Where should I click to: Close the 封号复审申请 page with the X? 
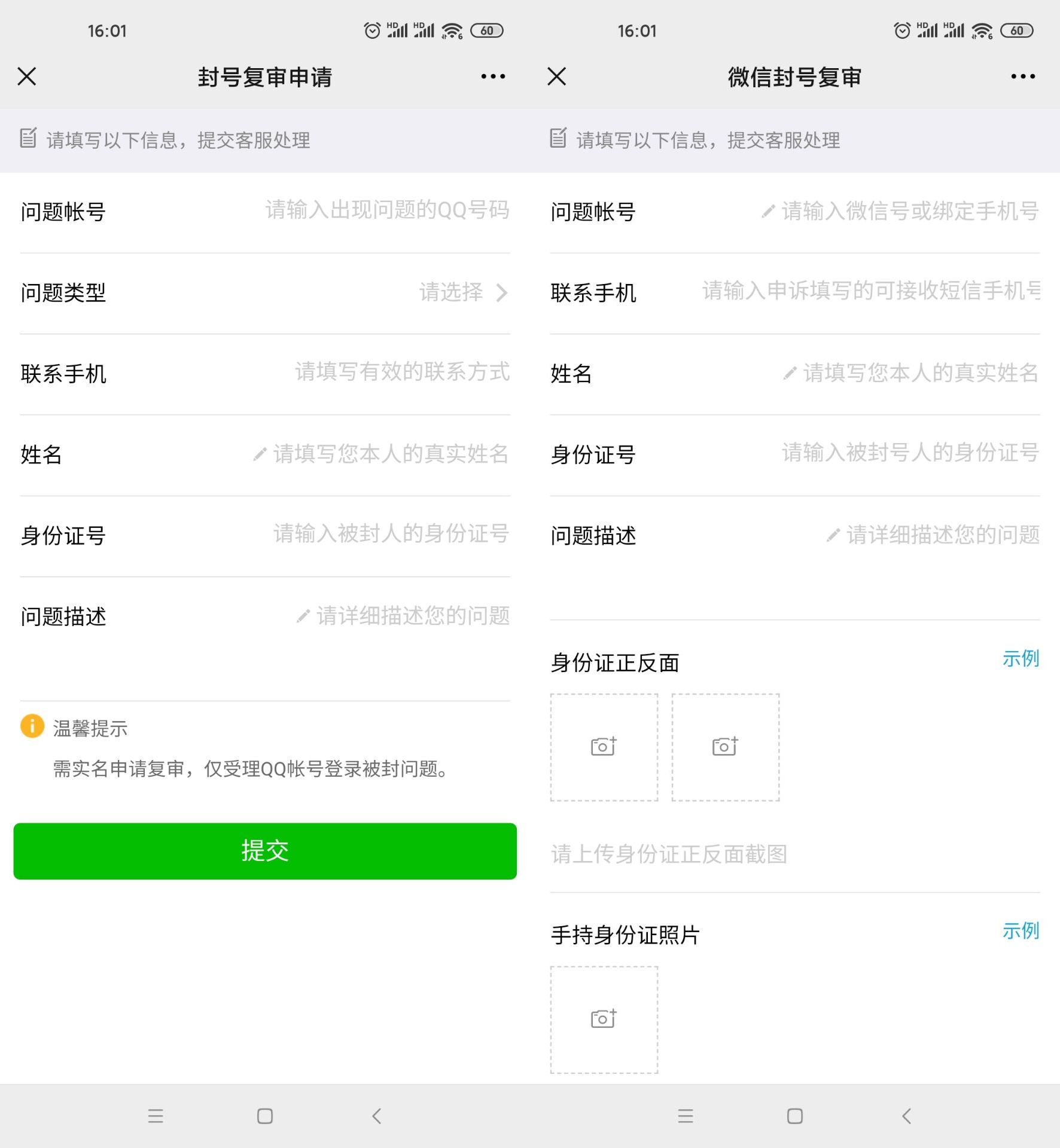click(x=27, y=77)
